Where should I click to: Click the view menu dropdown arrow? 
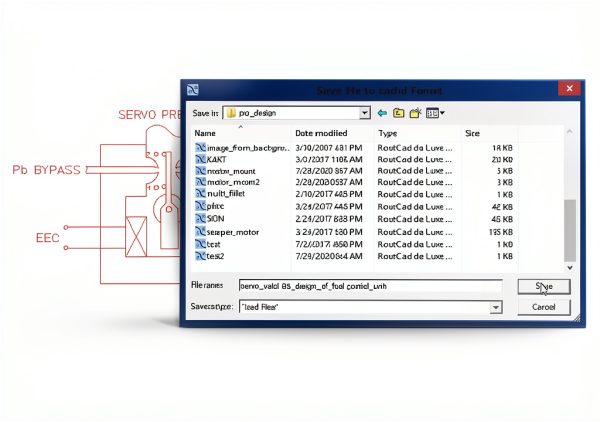[442, 113]
